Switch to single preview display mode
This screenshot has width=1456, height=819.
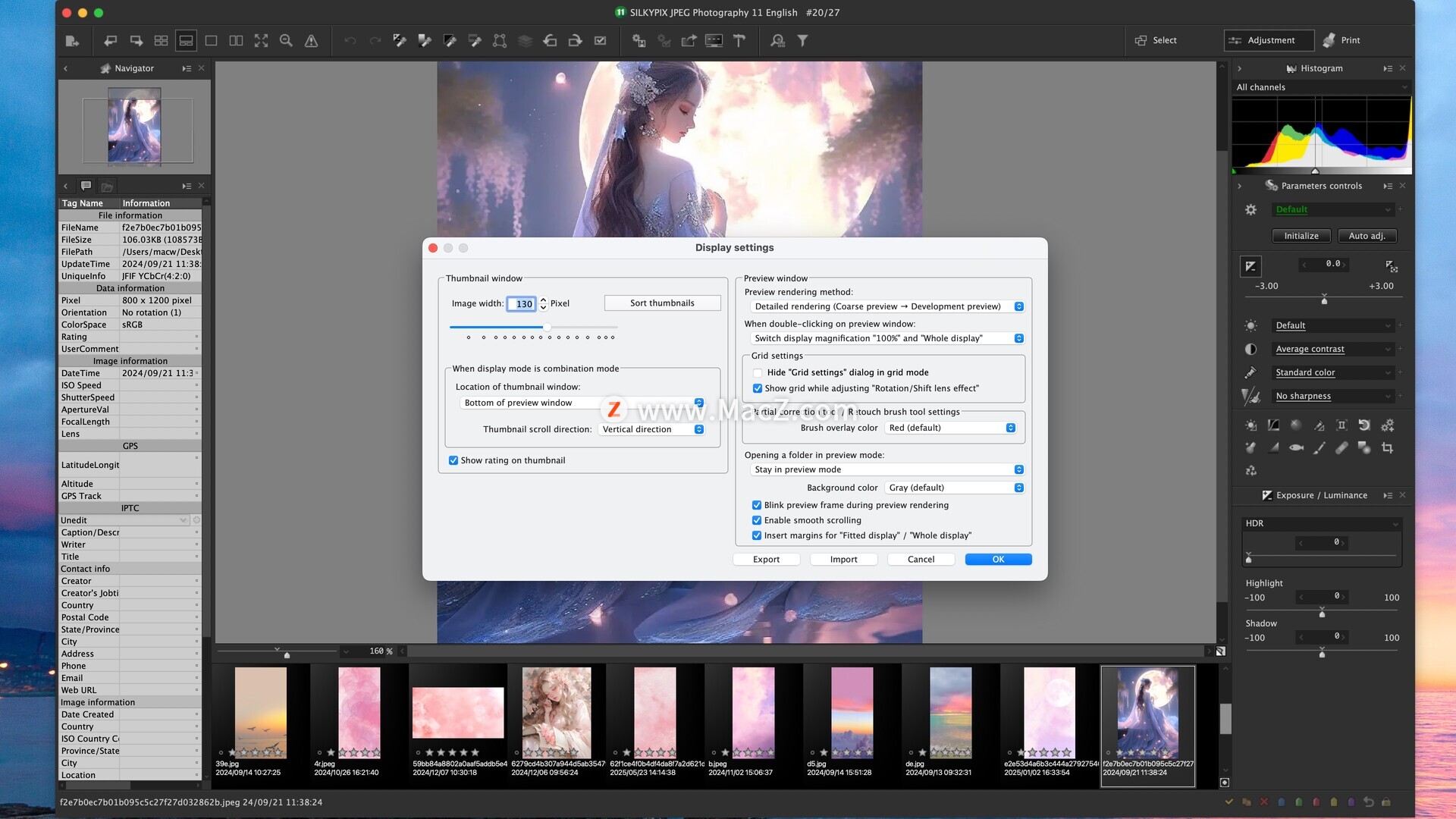212,41
